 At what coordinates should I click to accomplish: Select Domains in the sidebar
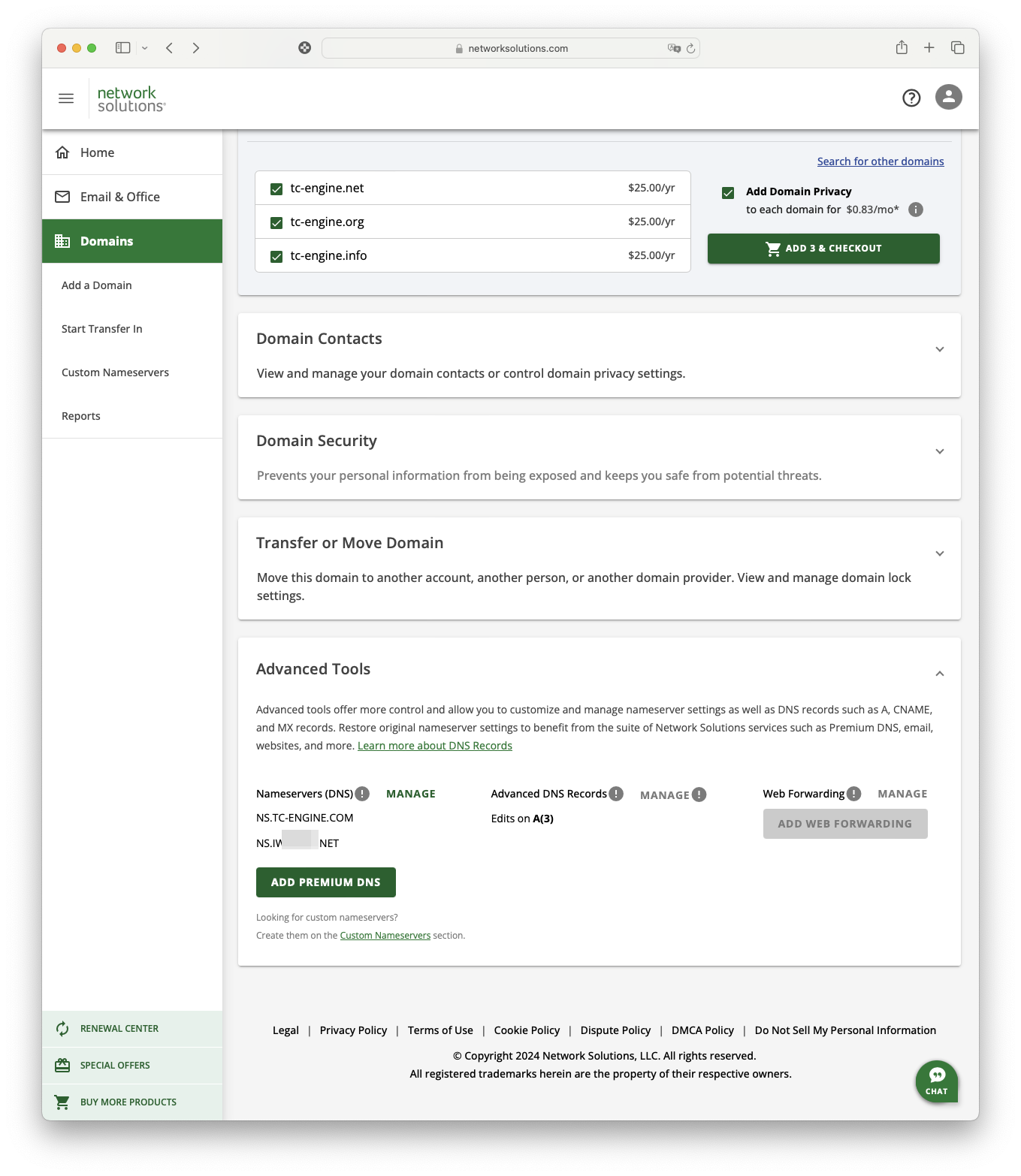132,241
